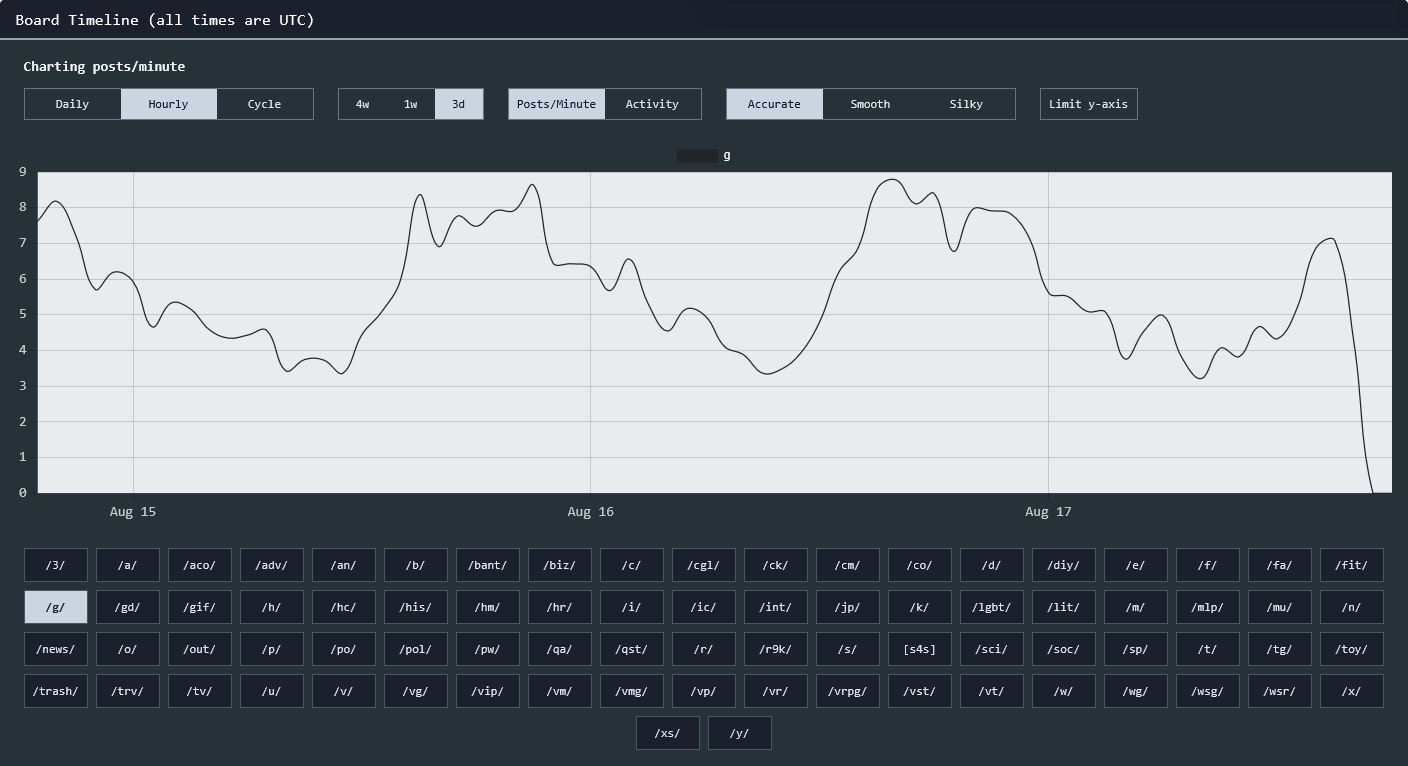Select the /toy/ board
1408x766 pixels.
(x=1352, y=649)
